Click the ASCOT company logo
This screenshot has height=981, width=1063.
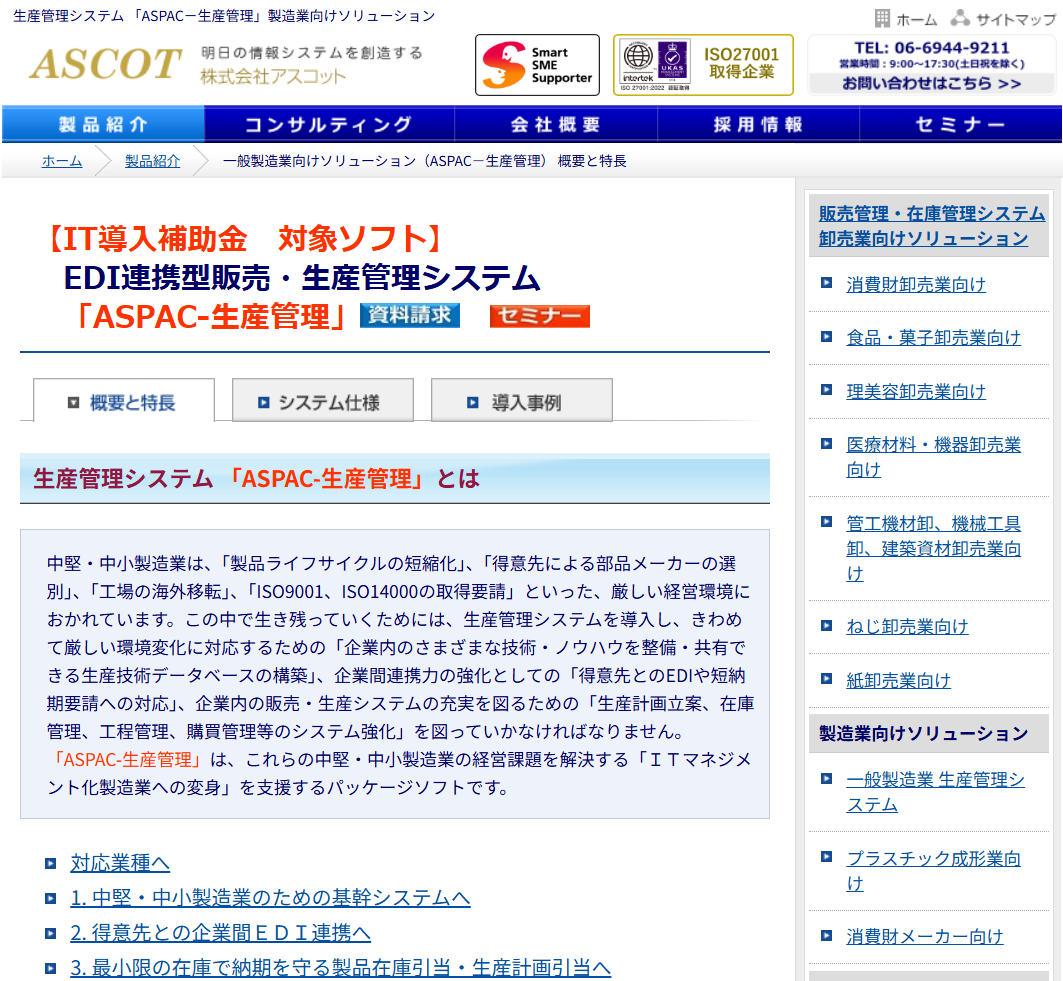click(x=100, y=65)
